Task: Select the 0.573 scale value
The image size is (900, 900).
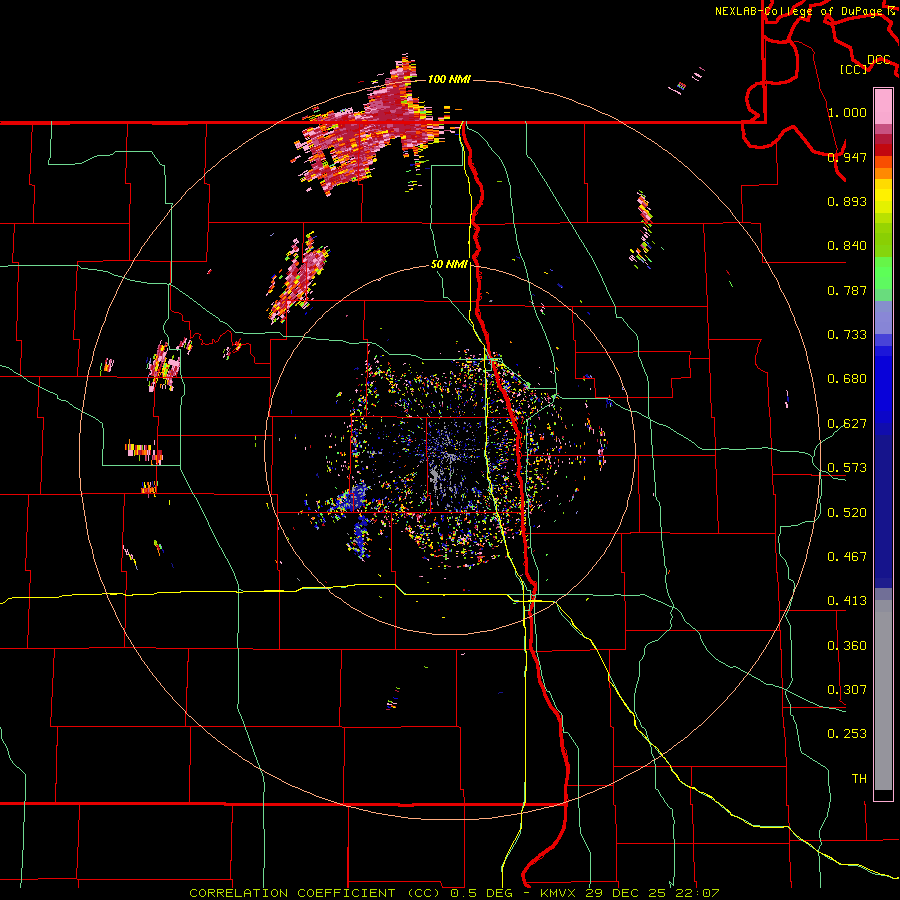Action: pos(847,468)
